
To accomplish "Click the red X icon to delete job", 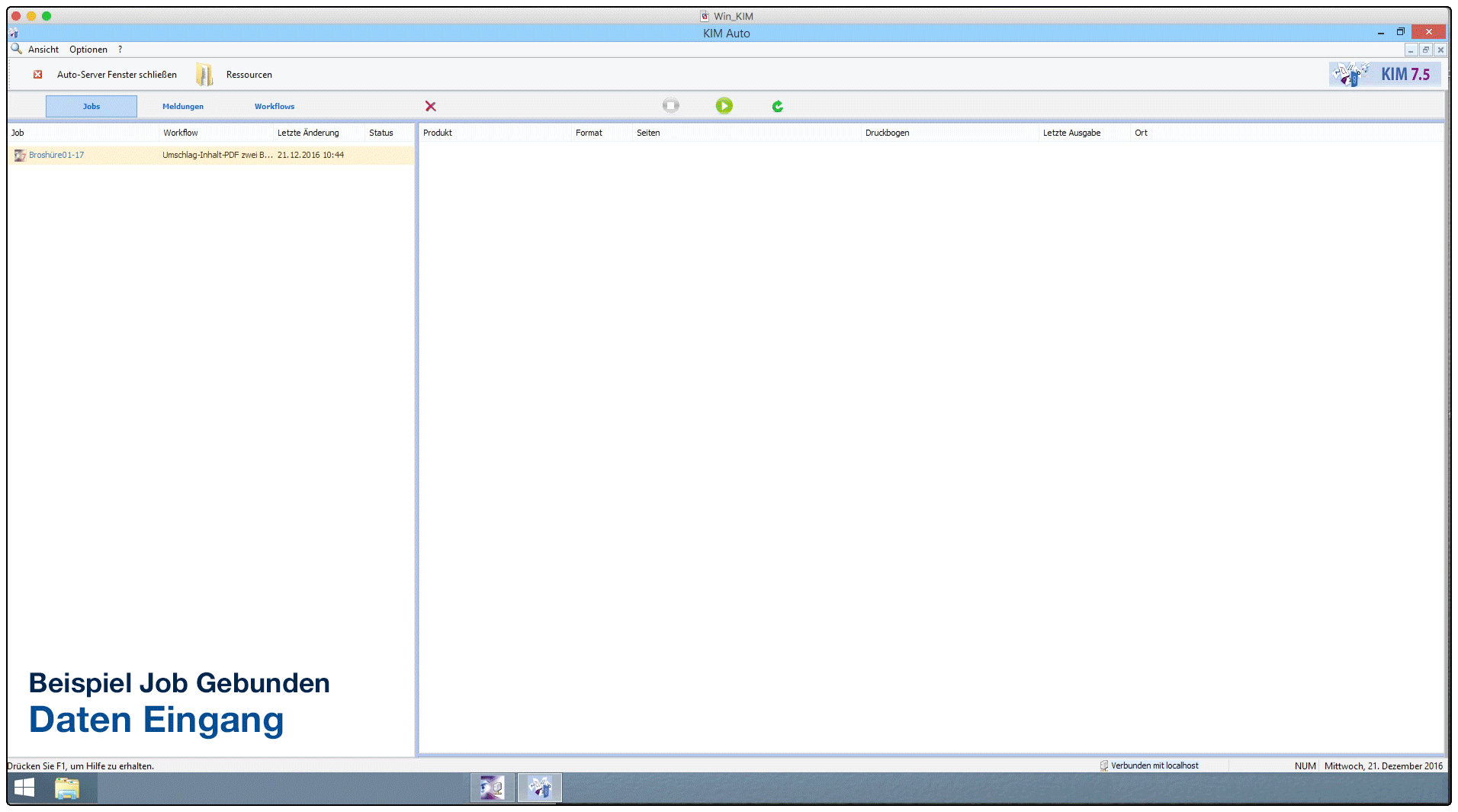I will tap(431, 106).
